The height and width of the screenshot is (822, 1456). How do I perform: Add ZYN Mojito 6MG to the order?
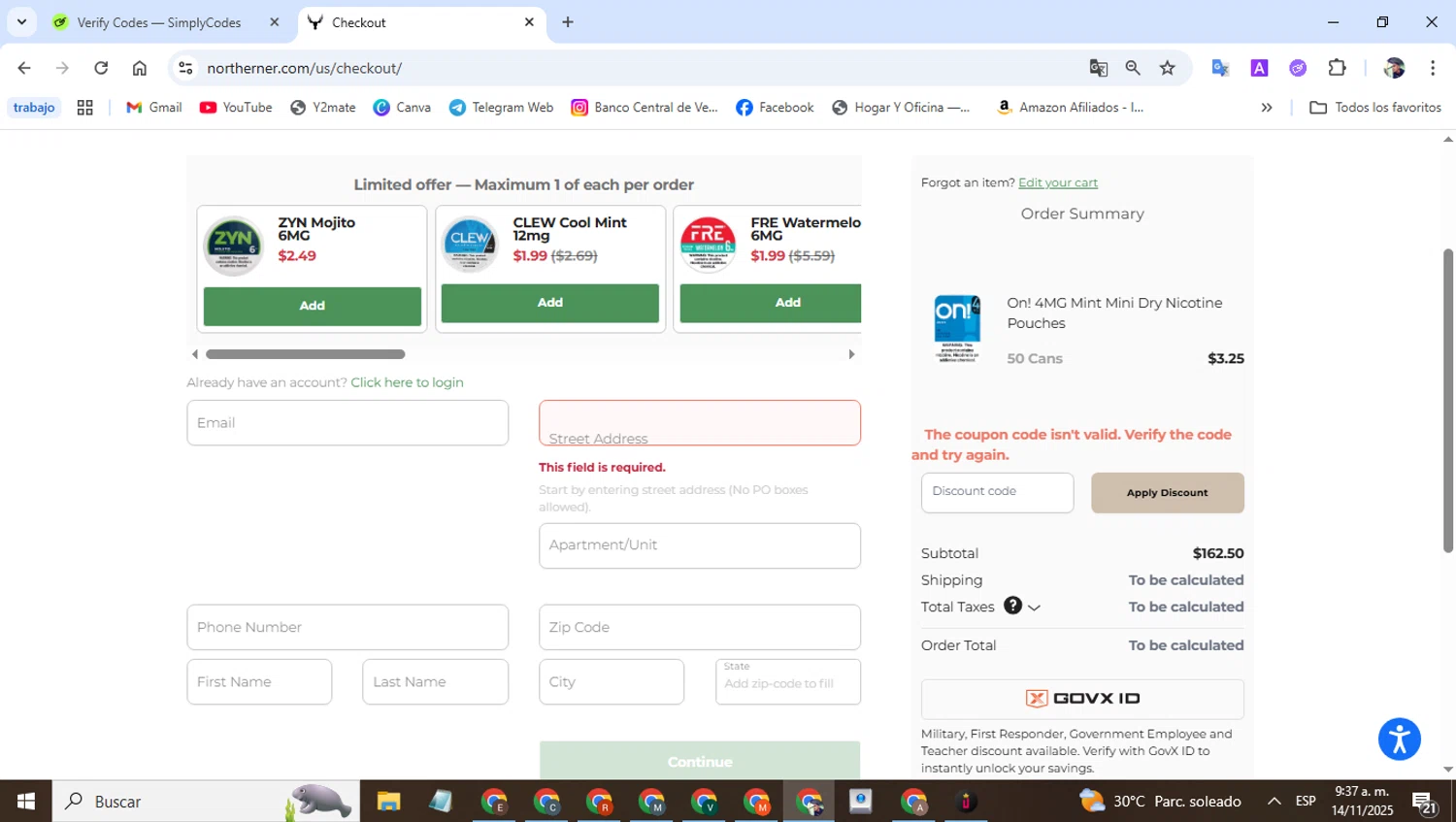tap(312, 306)
